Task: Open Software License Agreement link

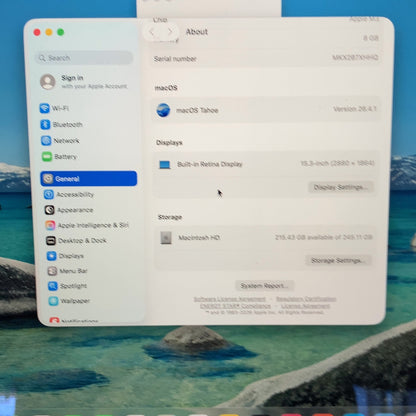Action: (230, 299)
